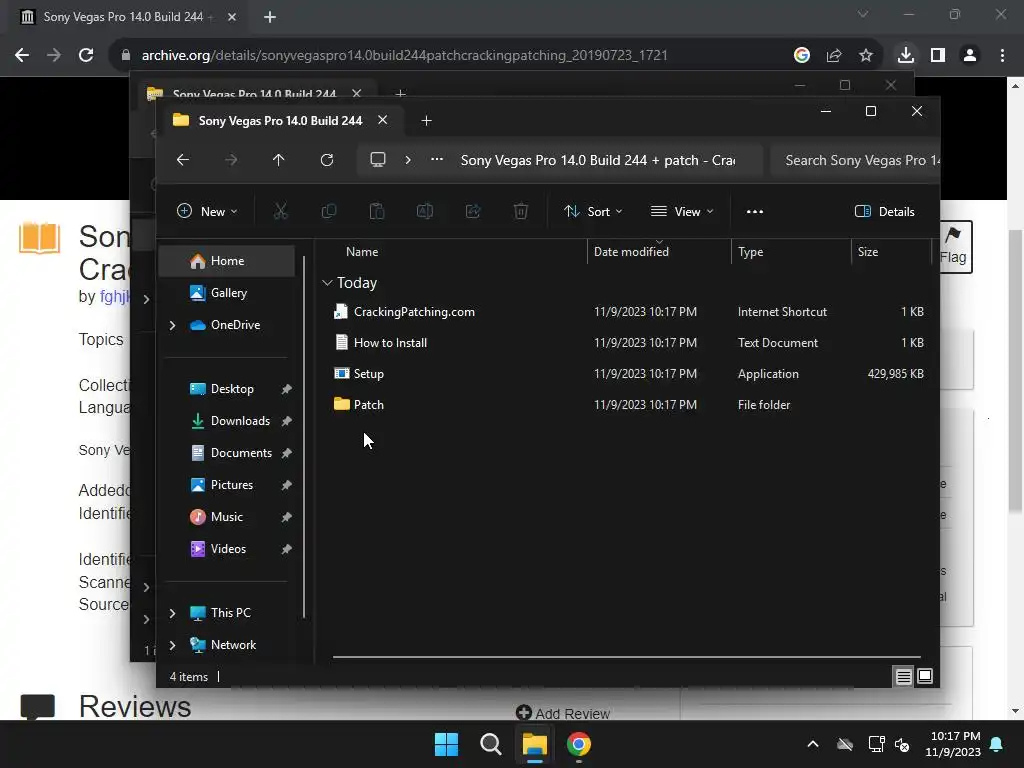Open Music quick access folder
Image resolution: width=1024 pixels, height=768 pixels.
(x=227, y=517)
